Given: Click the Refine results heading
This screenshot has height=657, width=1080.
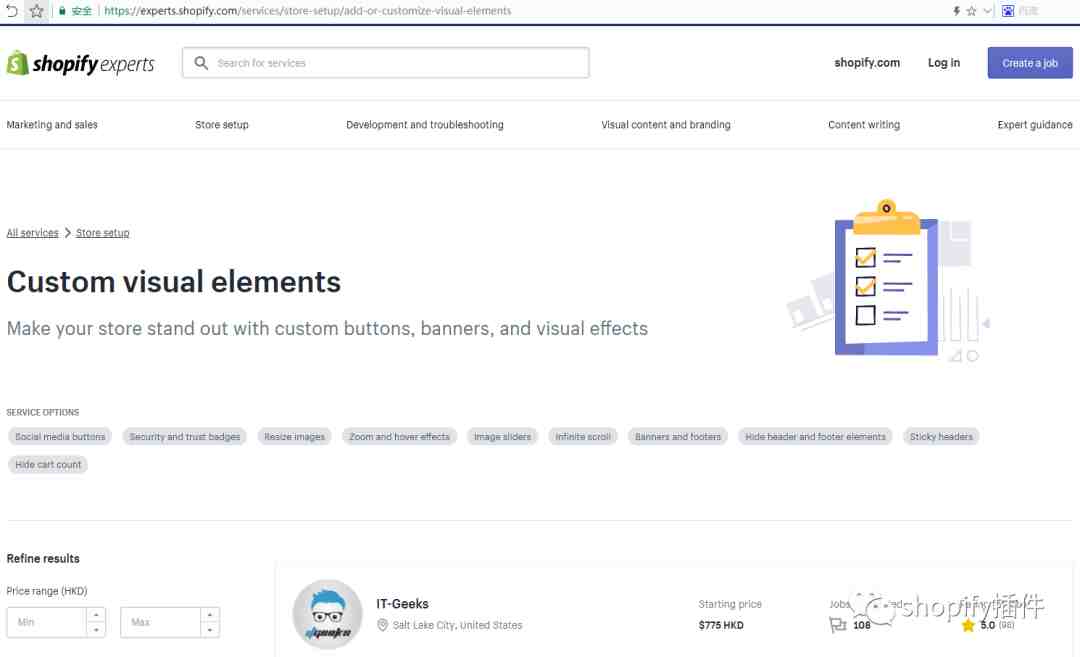Looking at the screenshot, I should (x=43, y=559).
